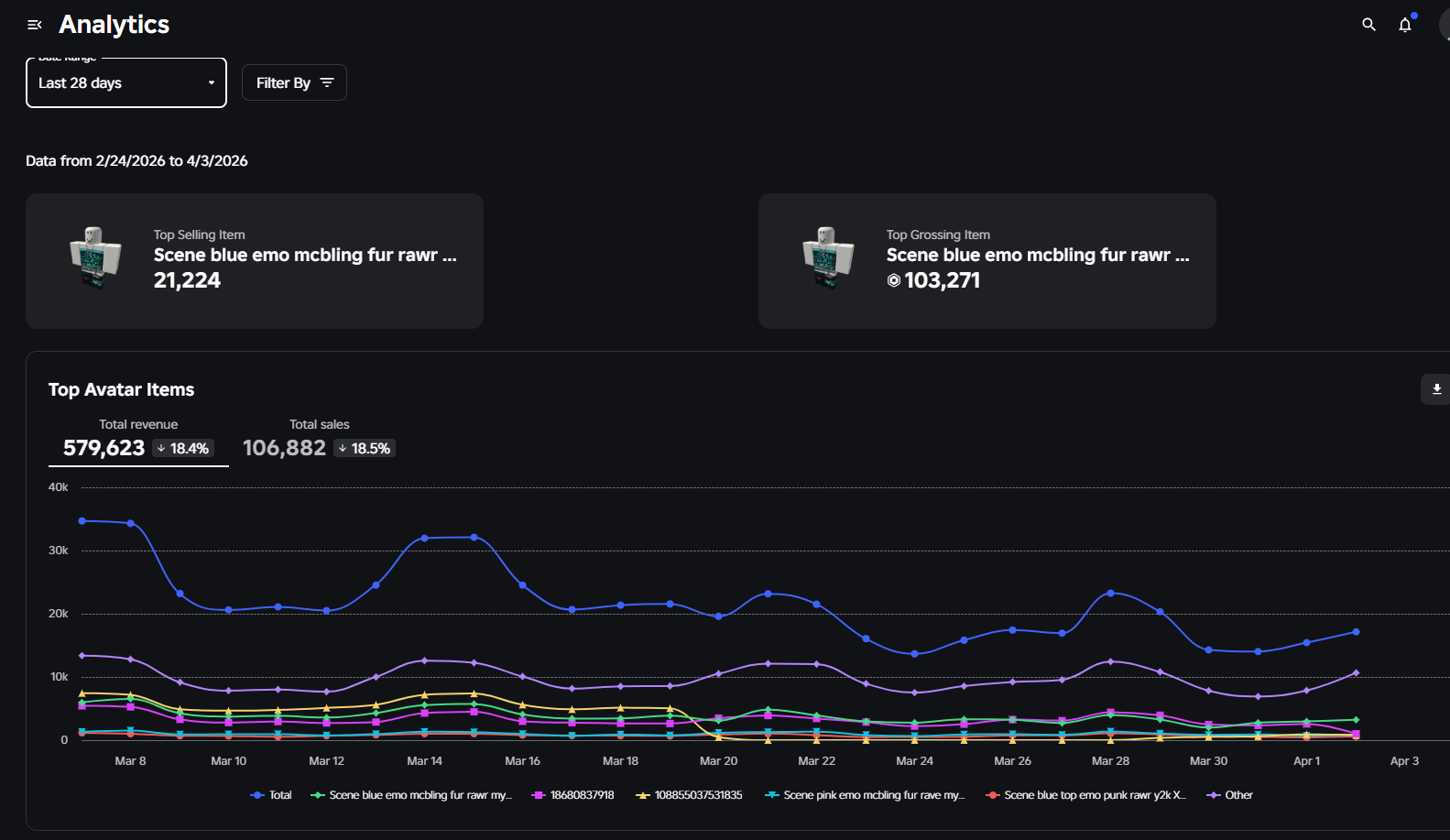Screen dimensions: 1450x840
Task: Download the Top Avatar Items chart
Action: click(x=1436, y=389)
